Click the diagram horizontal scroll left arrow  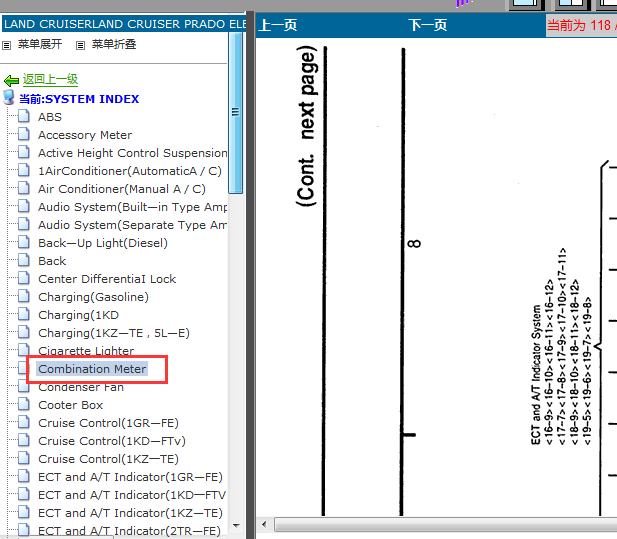(x=264, y=524)
